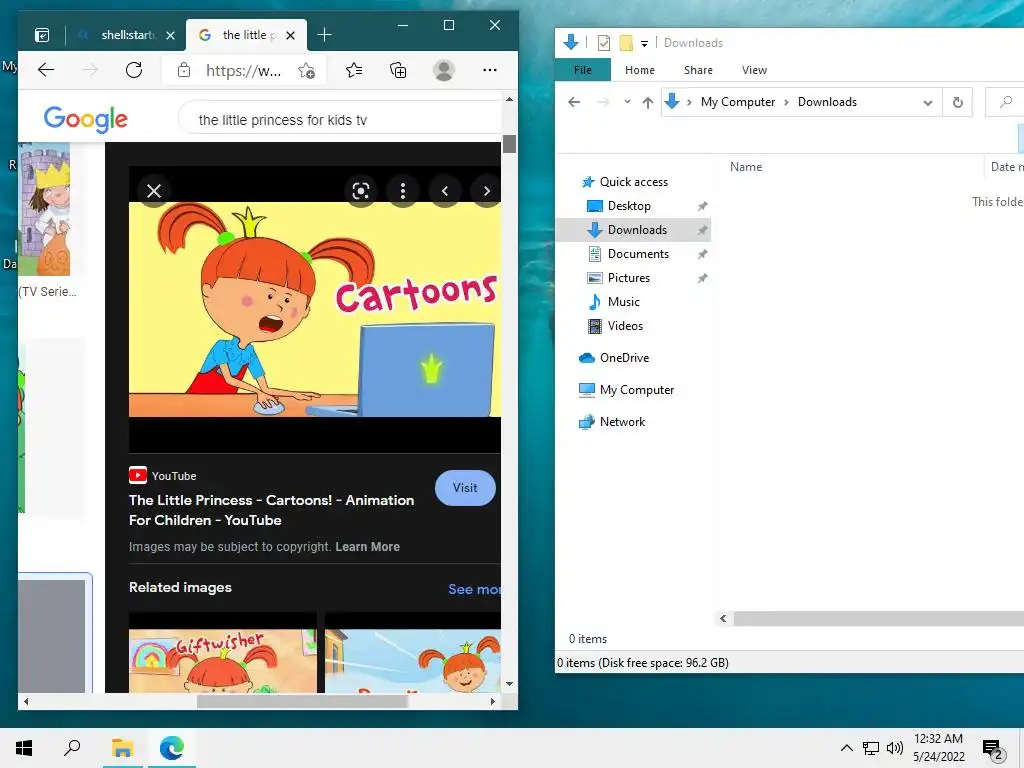1024x768 pixels.
Task: Expand chevron after My Computer breadcrumb
Action: 786,102
